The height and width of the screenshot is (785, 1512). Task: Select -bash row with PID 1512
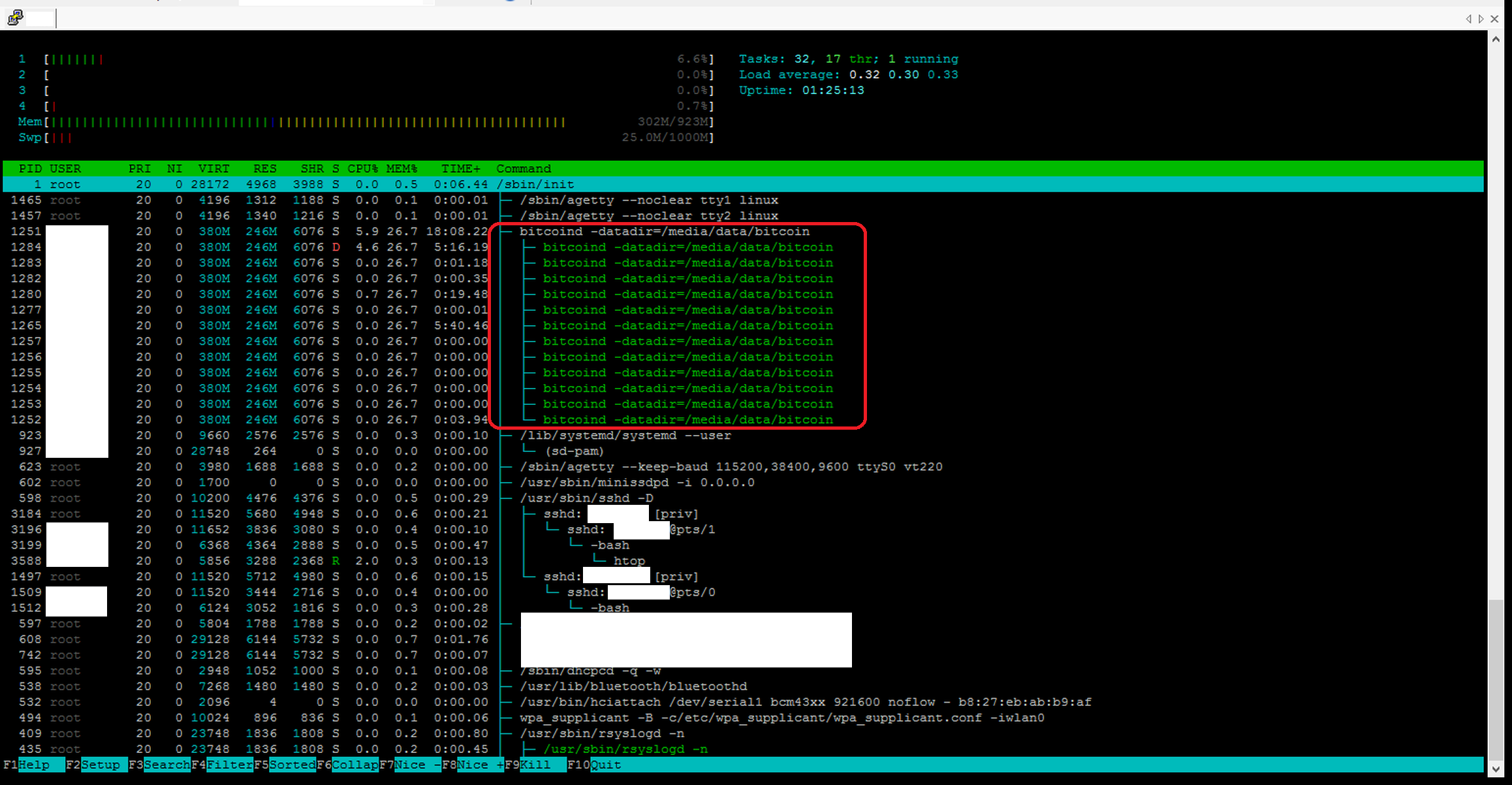click(x=743, y=607)
